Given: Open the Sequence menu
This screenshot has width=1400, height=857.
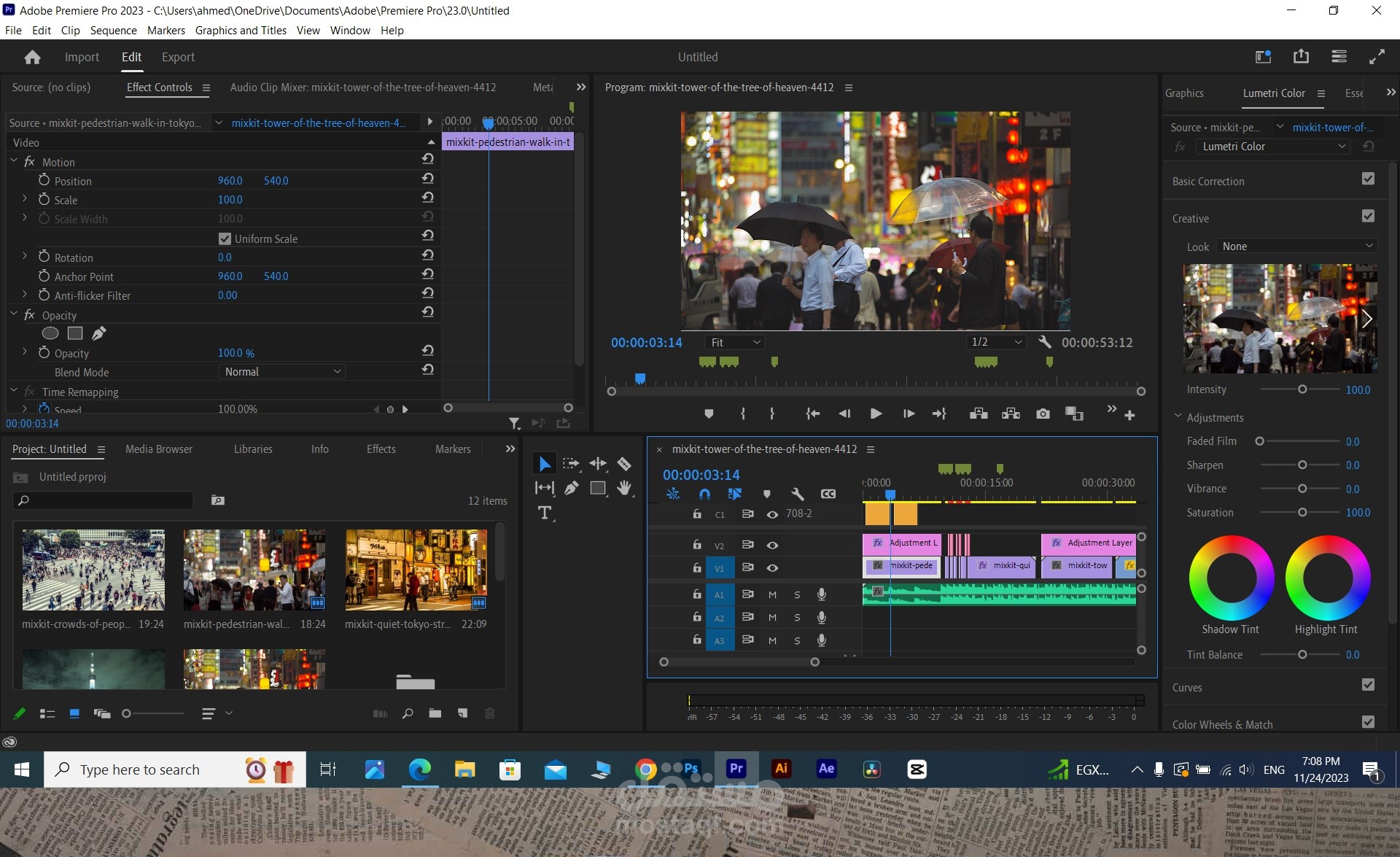Looking at the screenshot, I should [x=113, y=30].
